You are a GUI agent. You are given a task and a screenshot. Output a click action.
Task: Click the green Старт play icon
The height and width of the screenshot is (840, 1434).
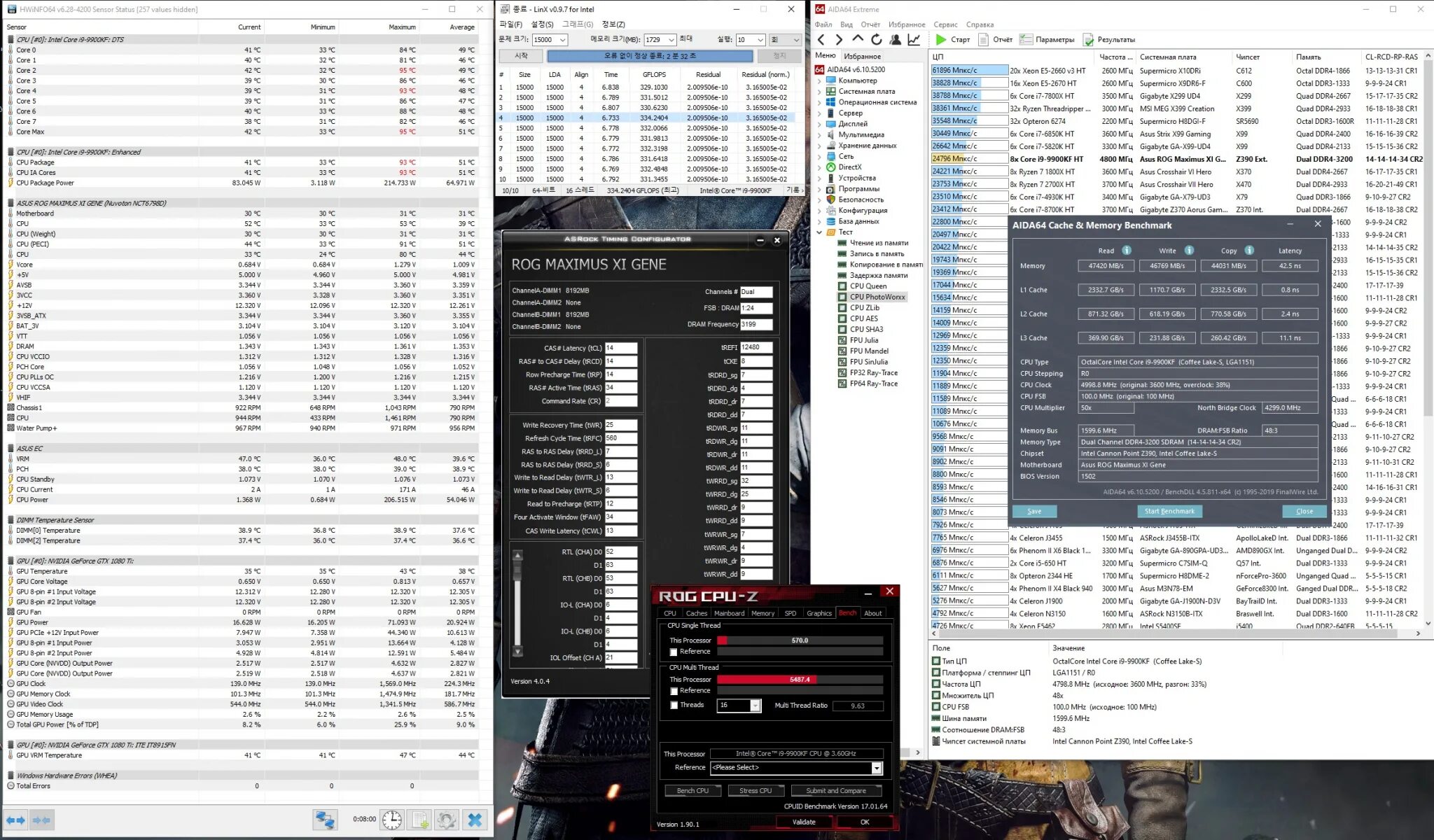point(941,40)
